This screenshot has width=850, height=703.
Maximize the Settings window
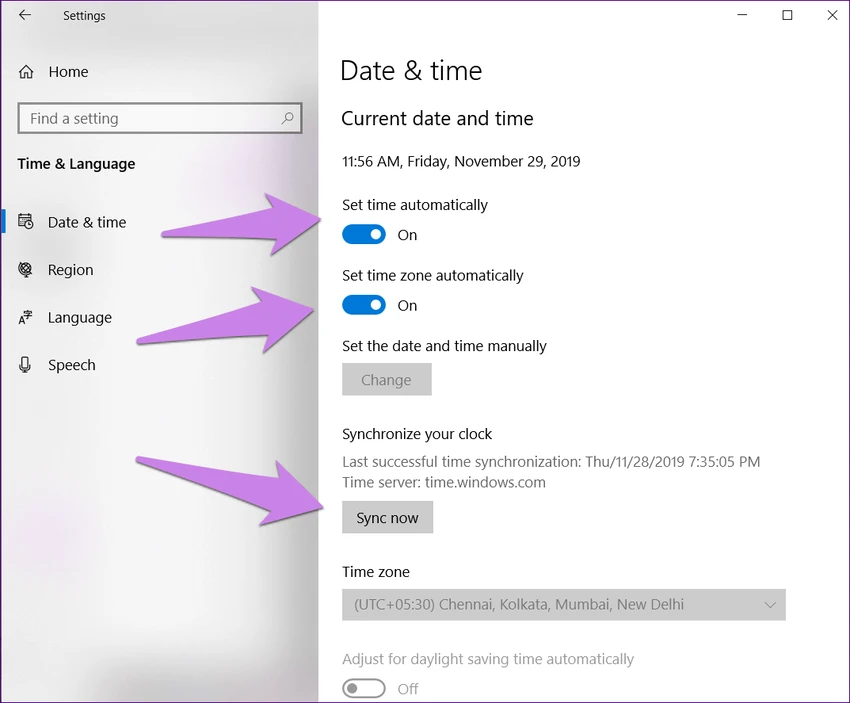pyautogui.click(x=787, y=15)
